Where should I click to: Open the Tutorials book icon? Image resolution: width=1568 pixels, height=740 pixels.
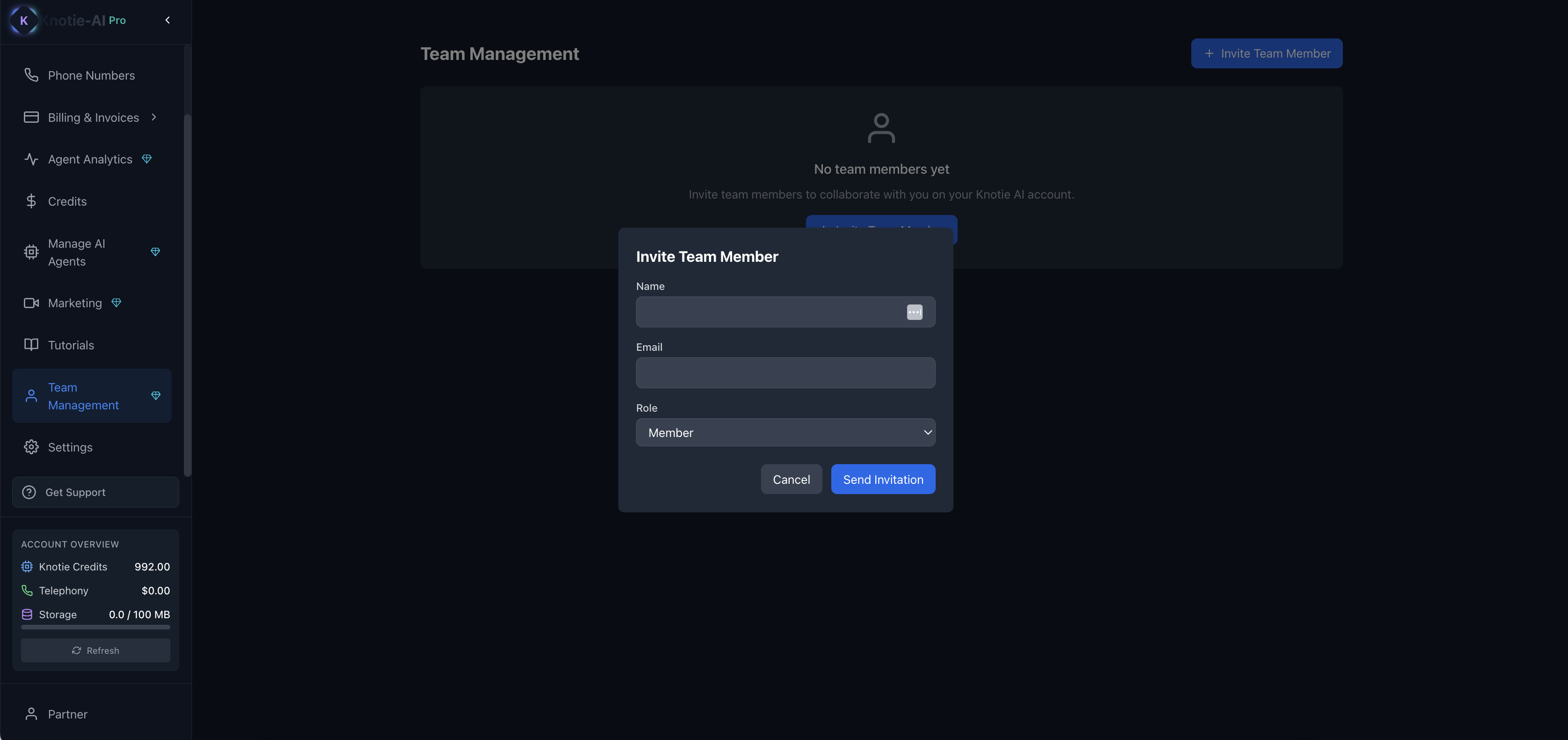(31, 345)
